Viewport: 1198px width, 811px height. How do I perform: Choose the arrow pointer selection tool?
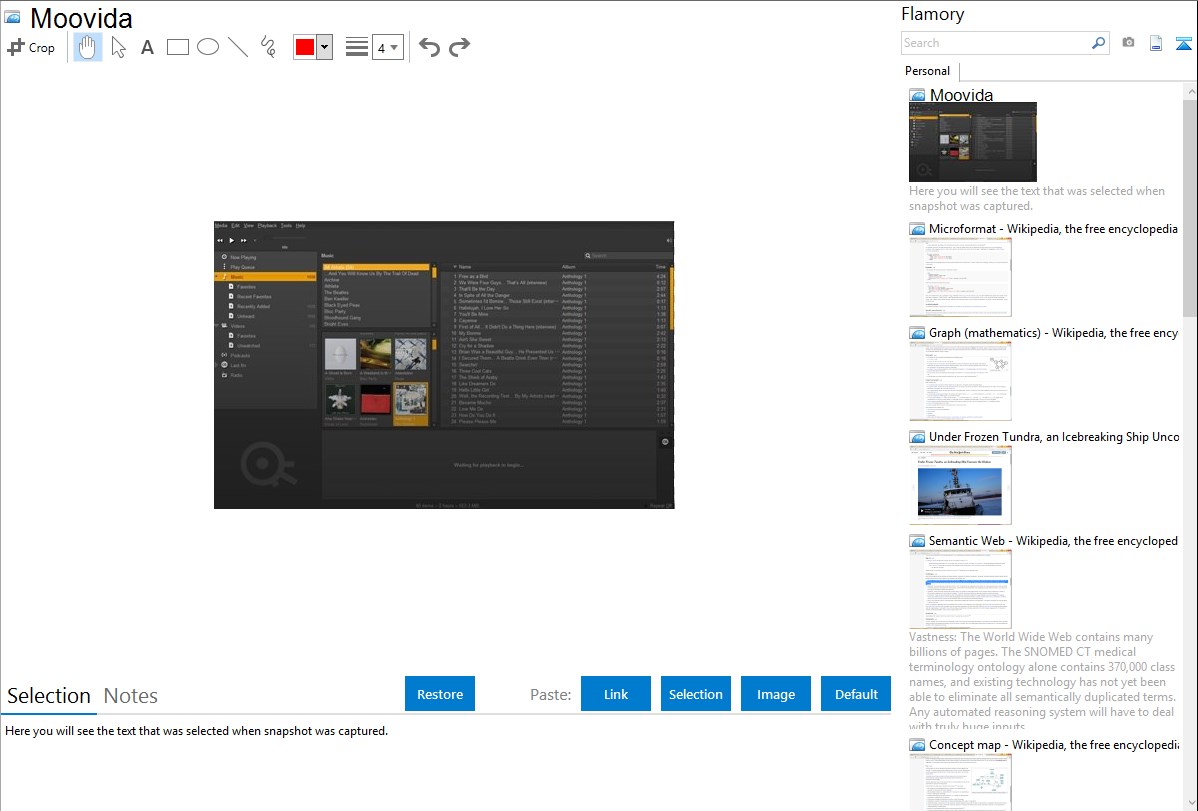click(x=118, y=47)
